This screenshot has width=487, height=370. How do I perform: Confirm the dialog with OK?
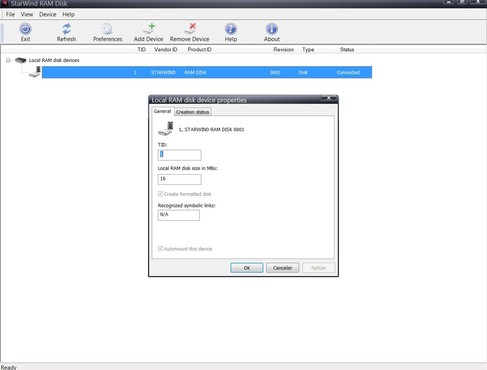247,268
